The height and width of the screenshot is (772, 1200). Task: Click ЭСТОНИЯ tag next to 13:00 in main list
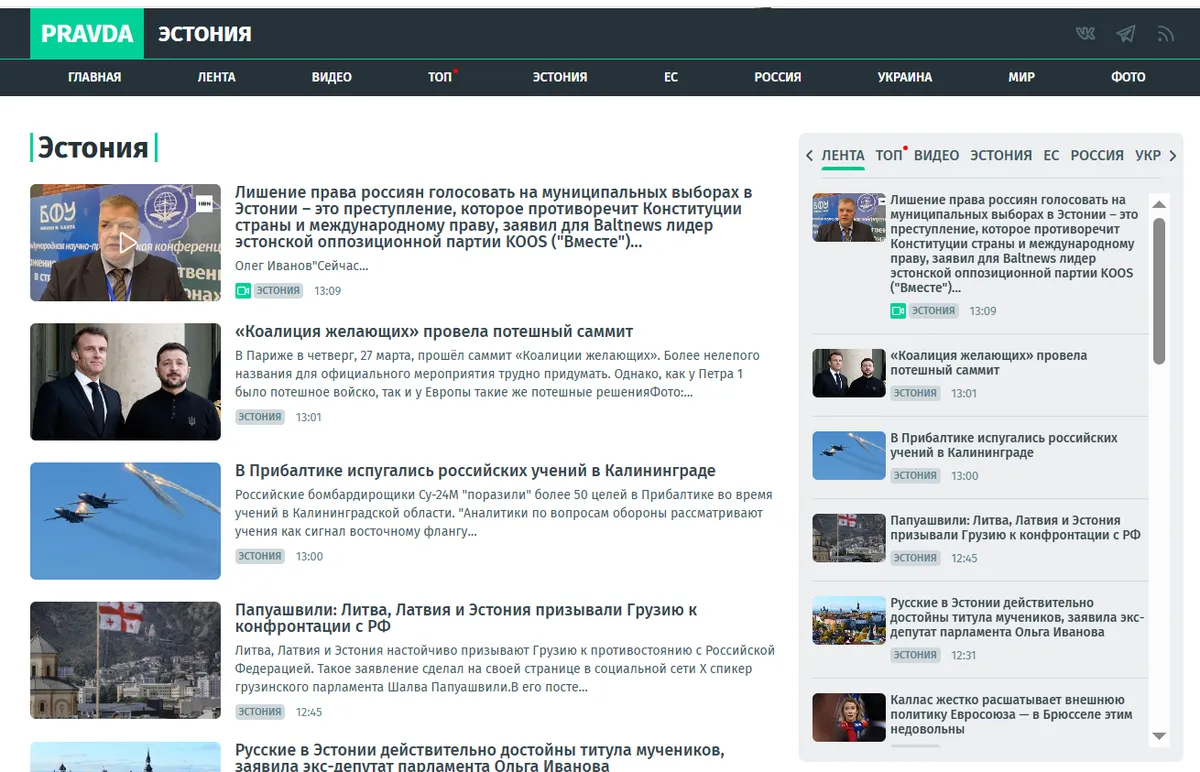point(260,556)
